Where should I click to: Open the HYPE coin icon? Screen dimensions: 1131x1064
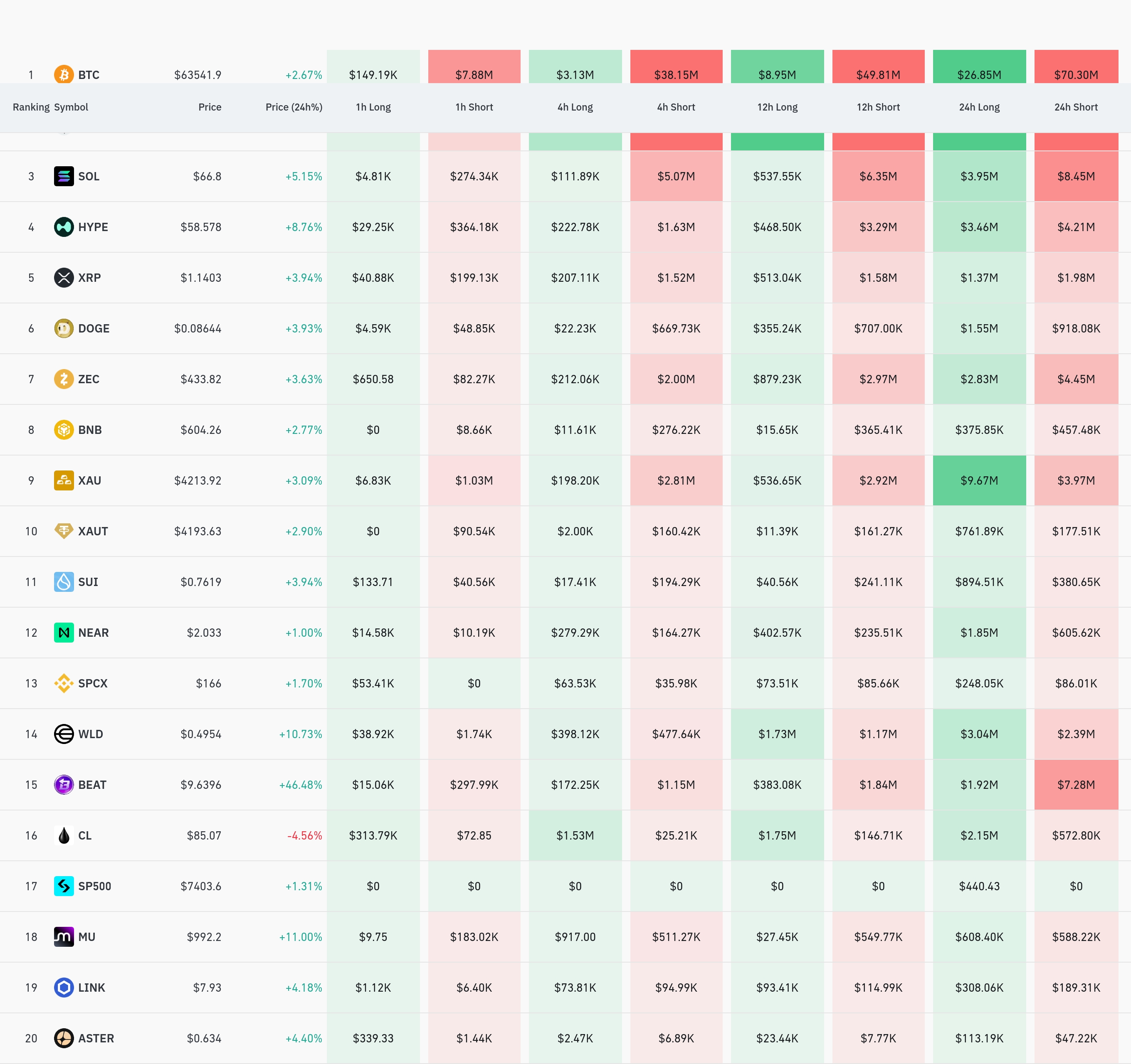(x=64, y=227)
